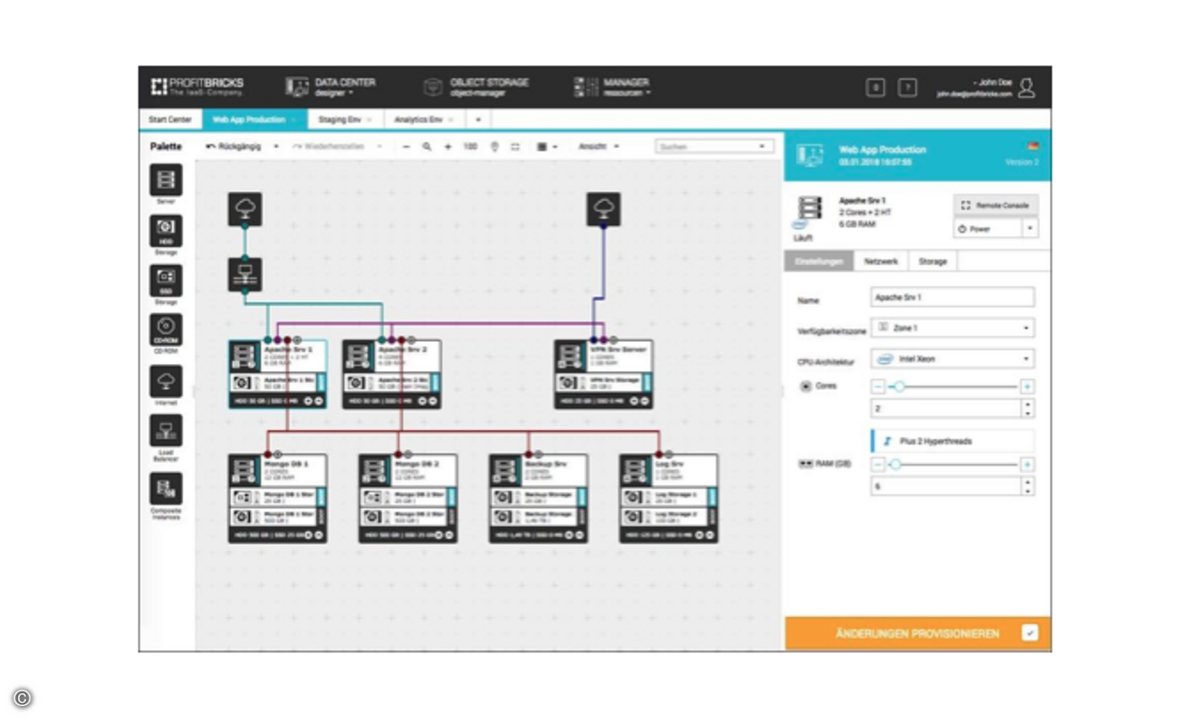Screen dimensions: 1200x720
Task: Click the load balancer node on canvas
Action: (245, 275)
